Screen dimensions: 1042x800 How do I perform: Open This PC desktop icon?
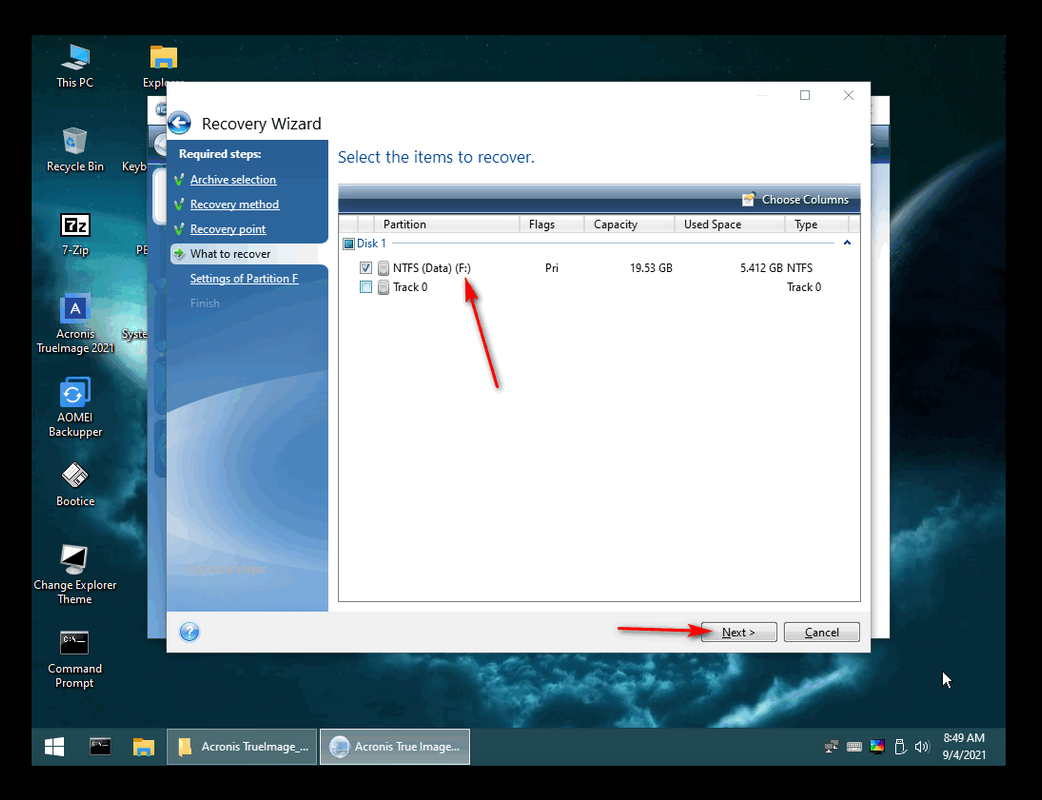[75, 66]
